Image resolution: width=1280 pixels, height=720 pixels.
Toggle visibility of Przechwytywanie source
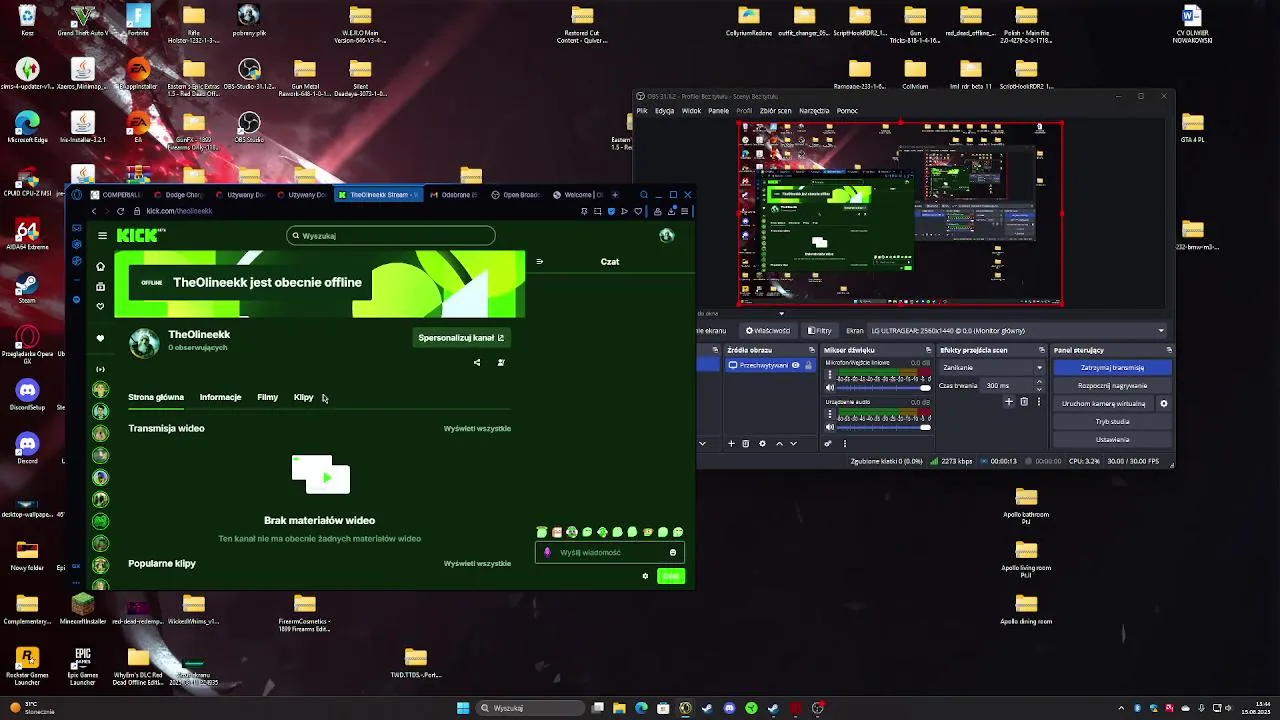(x=796, y=366)
